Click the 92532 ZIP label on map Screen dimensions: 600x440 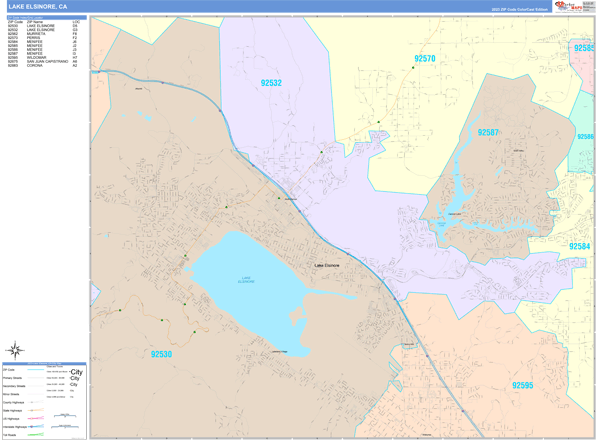[x=271, y=83]
